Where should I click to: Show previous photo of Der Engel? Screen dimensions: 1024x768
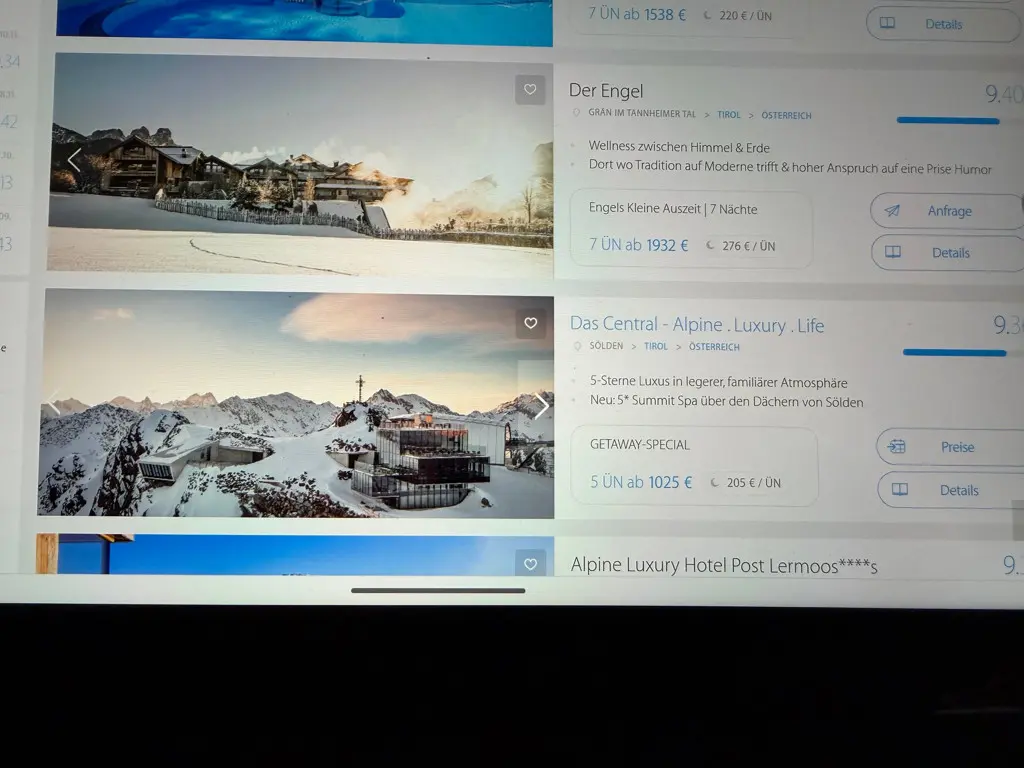coord(74,160)
